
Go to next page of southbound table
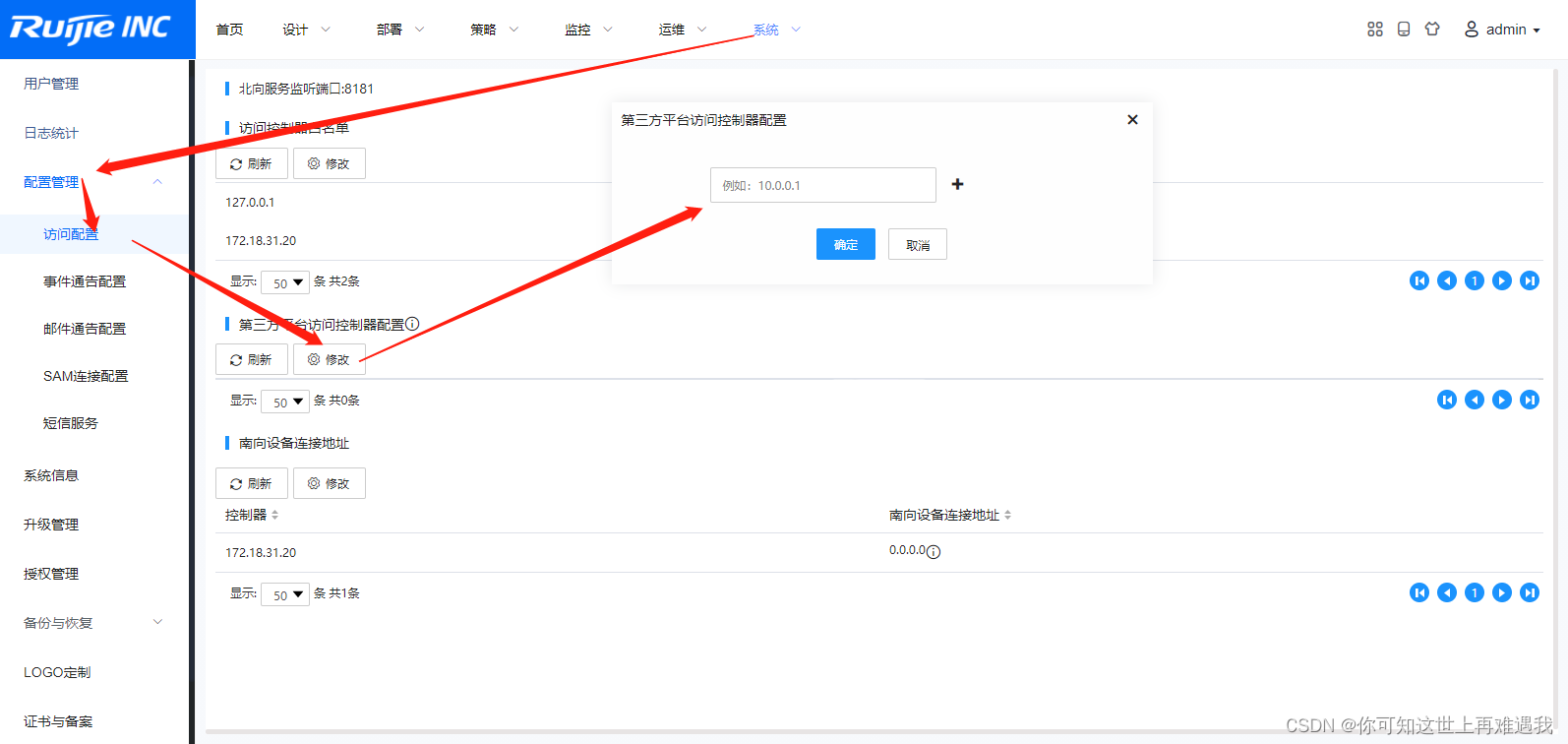click(x=1502, y=592)
